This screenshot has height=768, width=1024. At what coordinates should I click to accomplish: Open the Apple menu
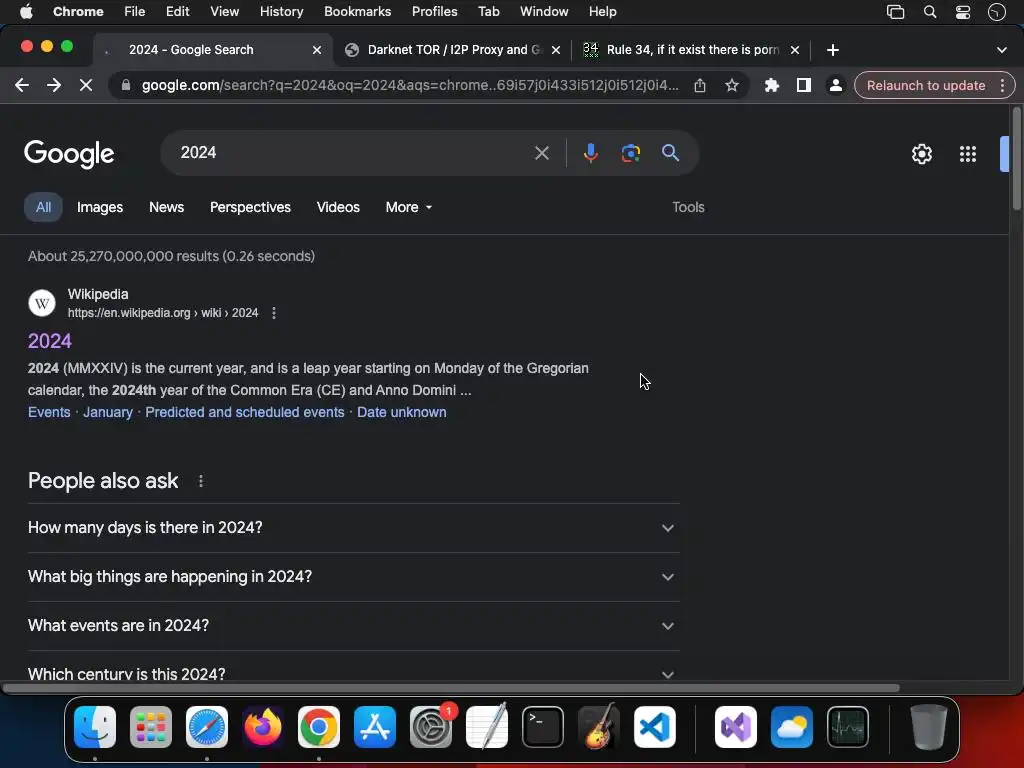pos(26,12)
